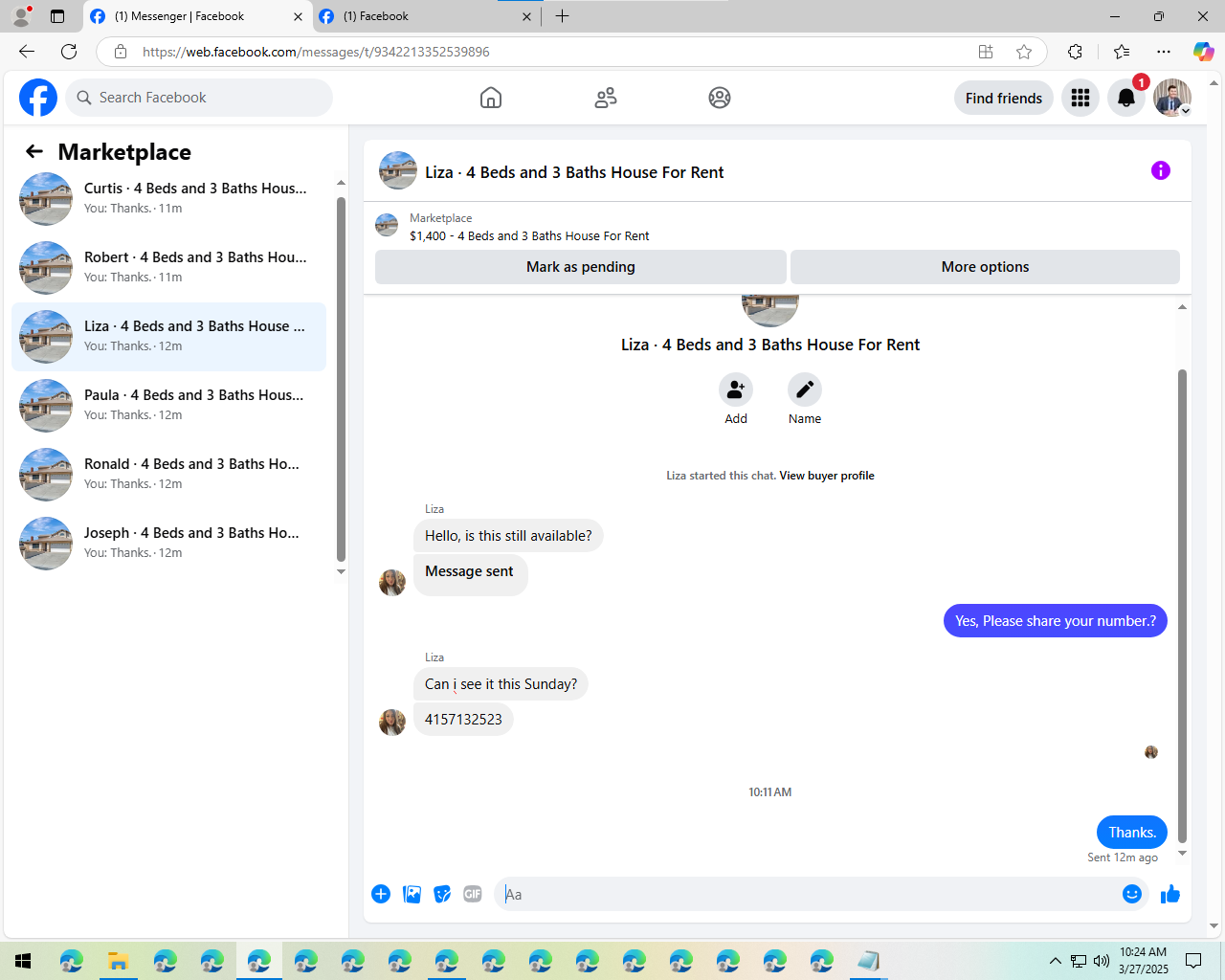The width and height of the screenshot is (1225, 980).
Task: Open the emoji picker smiley
Action: coord(1132,894)
